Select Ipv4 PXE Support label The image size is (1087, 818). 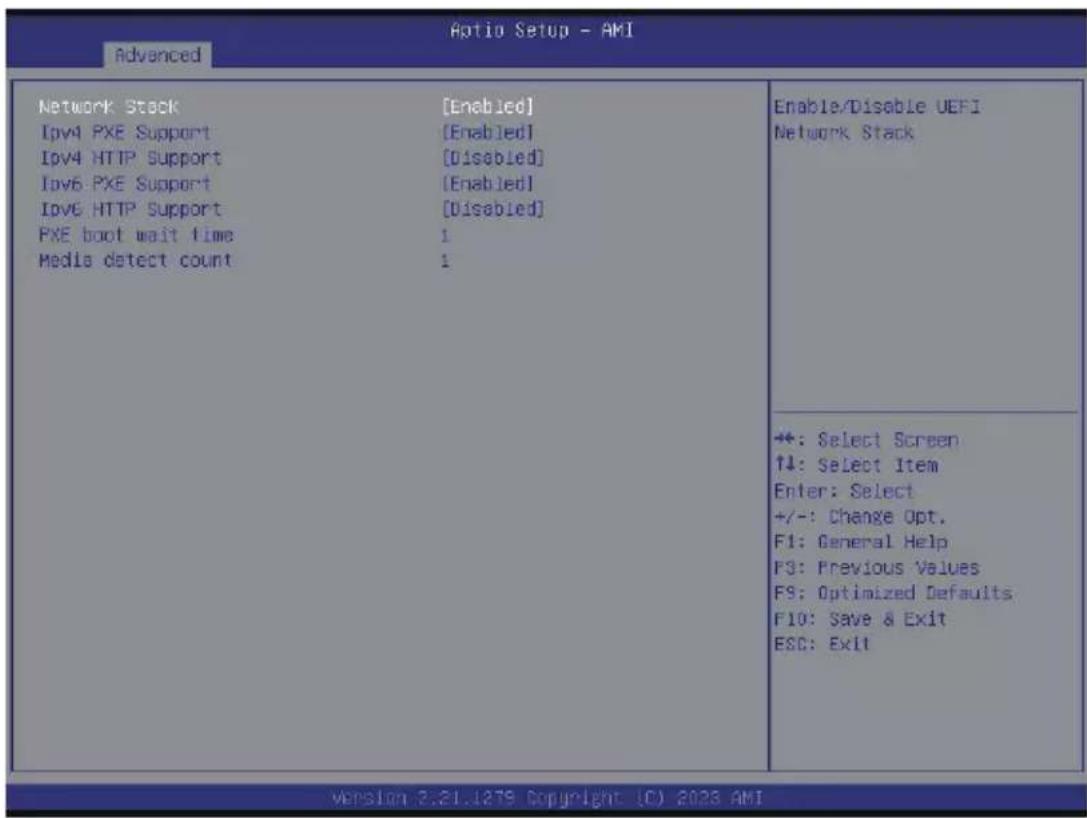125,132
